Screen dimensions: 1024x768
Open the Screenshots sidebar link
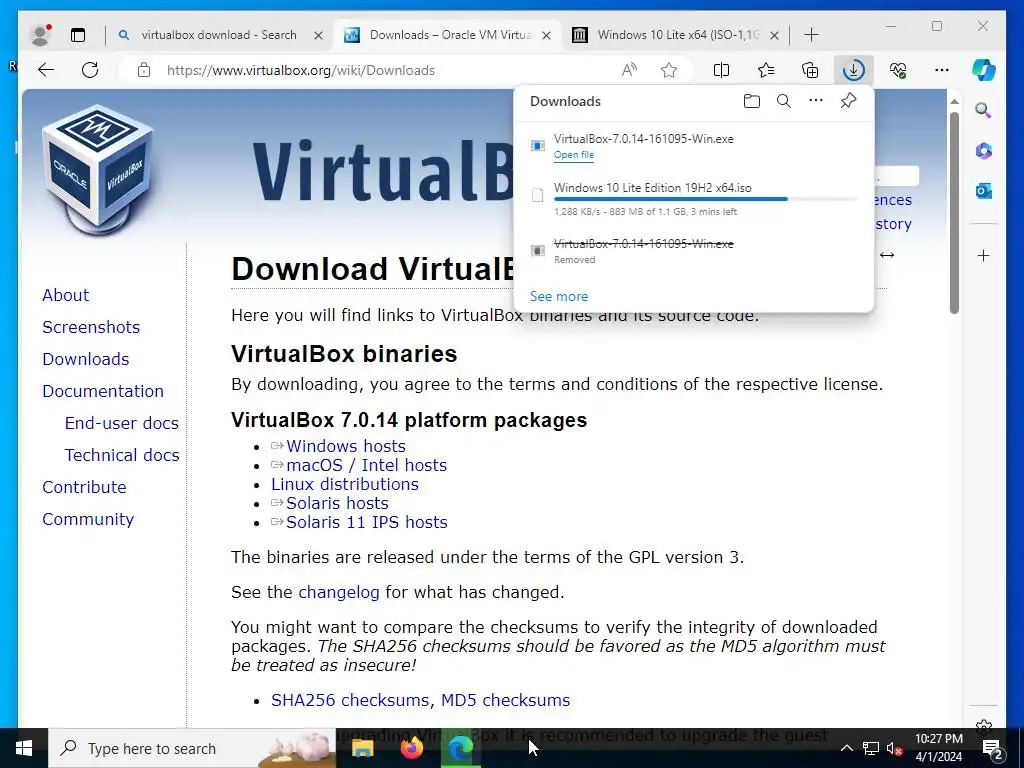click(x=91, y=327)
